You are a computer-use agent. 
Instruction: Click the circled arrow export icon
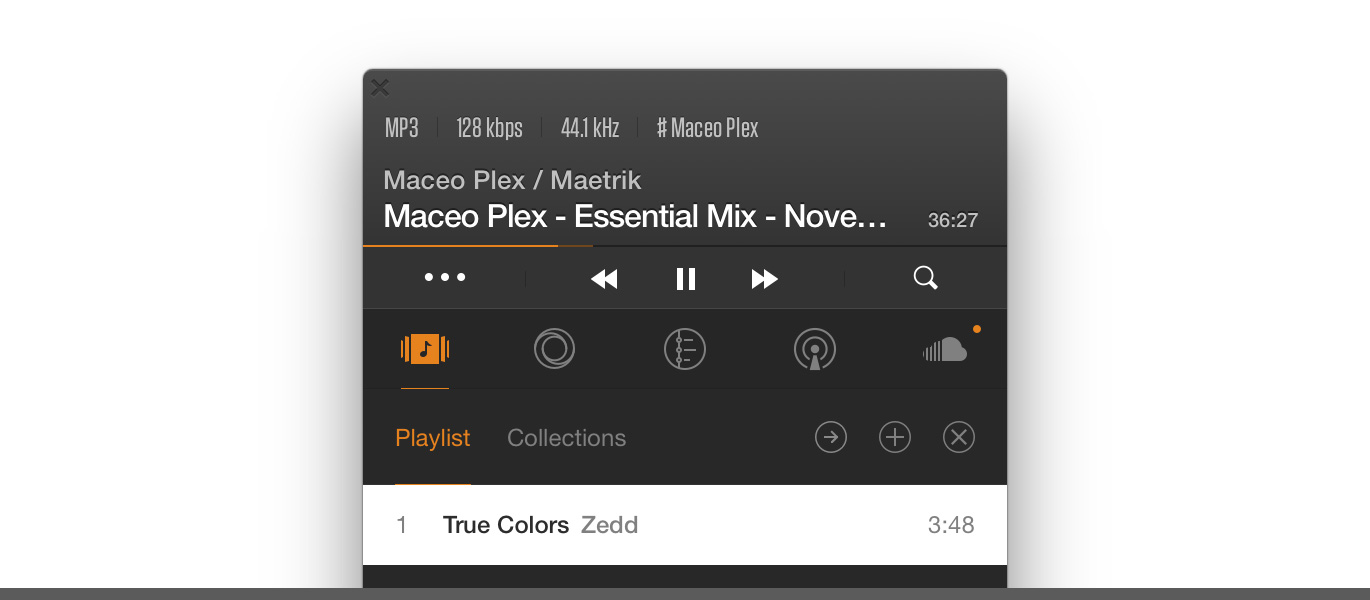coord(831,437)
